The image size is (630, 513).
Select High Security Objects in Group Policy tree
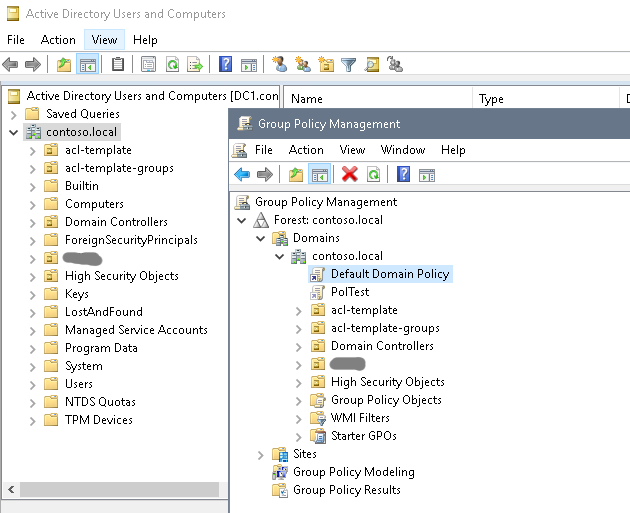coord(388,382)
